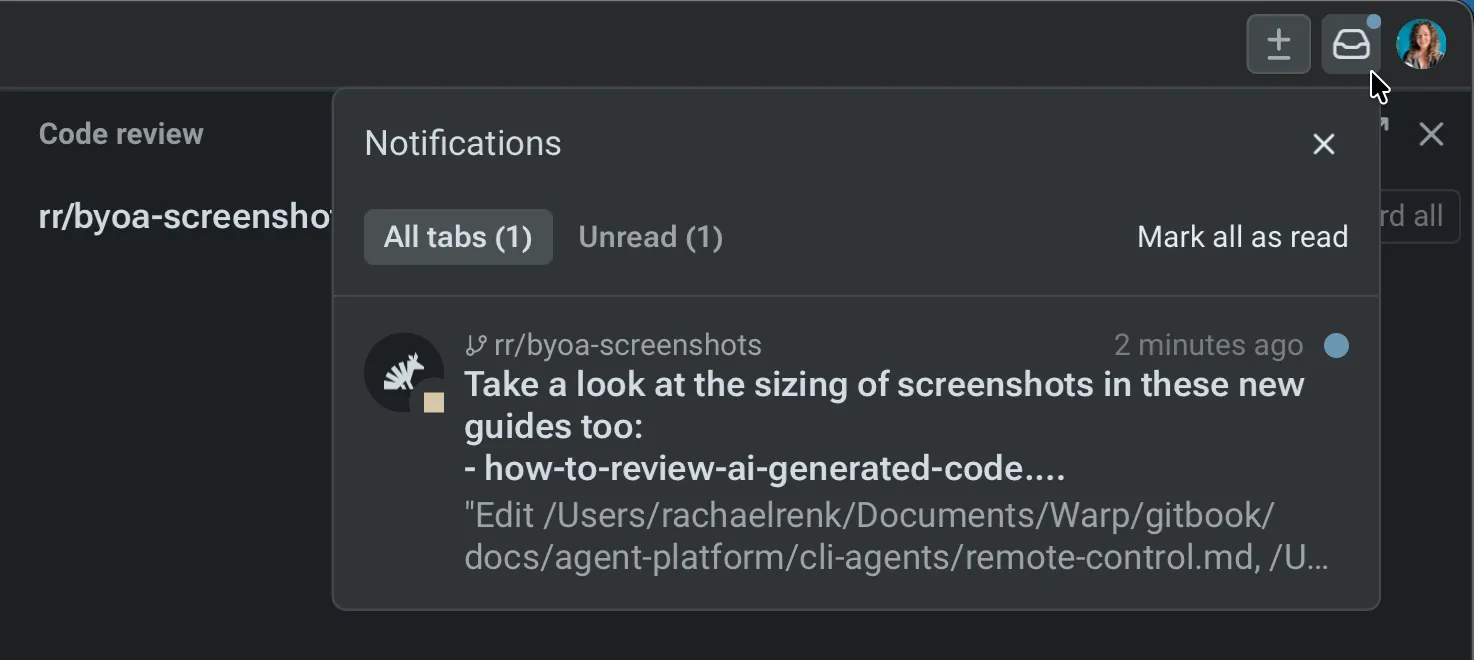Click the 2 minutes ago timestamp
This screenshot has height=660, width=1474.
(1207, 345)
